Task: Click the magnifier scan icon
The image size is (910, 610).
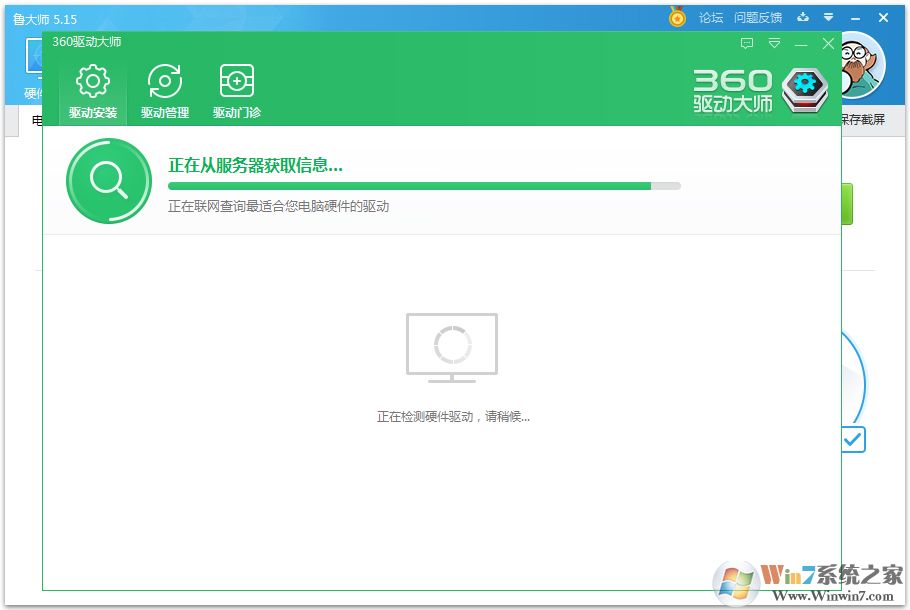Action: tap(108, 181)
